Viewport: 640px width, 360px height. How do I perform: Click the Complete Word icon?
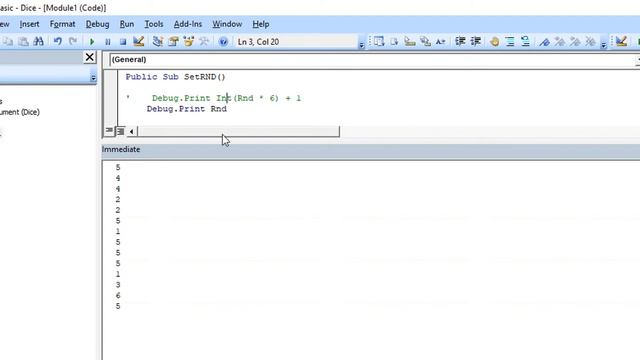click(440, 42)
